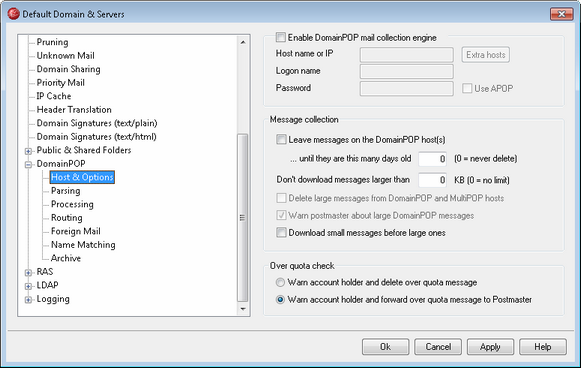Expand the LDAP tree node
581x368 pixels.
point(28,286)
